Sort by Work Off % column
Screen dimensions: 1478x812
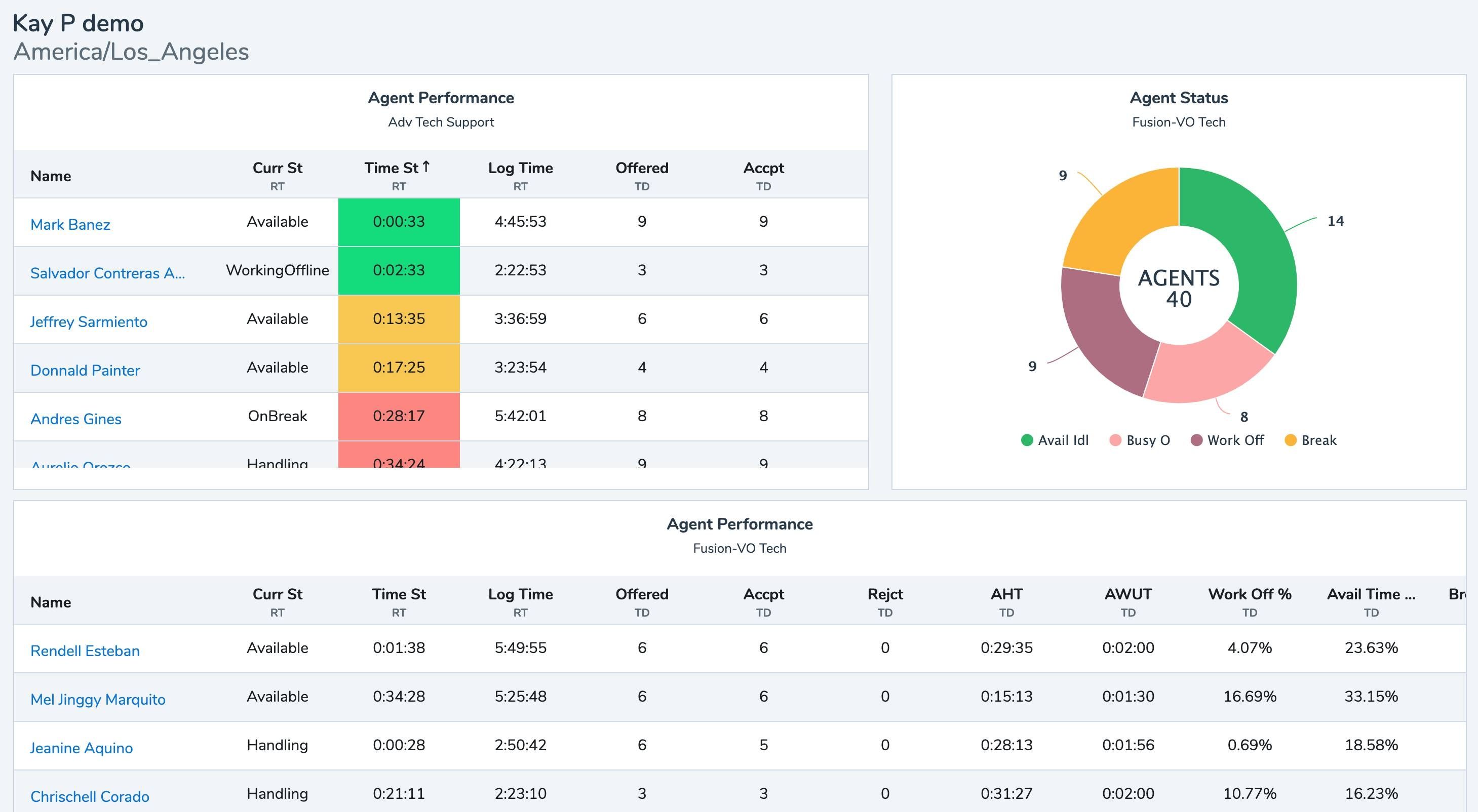click(x=1250, y=594)
